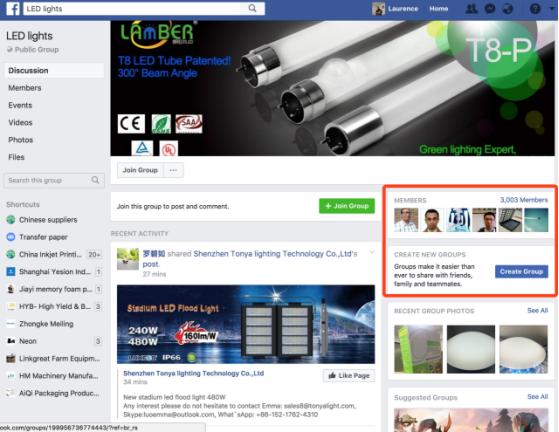Open Events section in sidebar
The height and width of the screenshot is (432, 559).
tap(20, 105)
